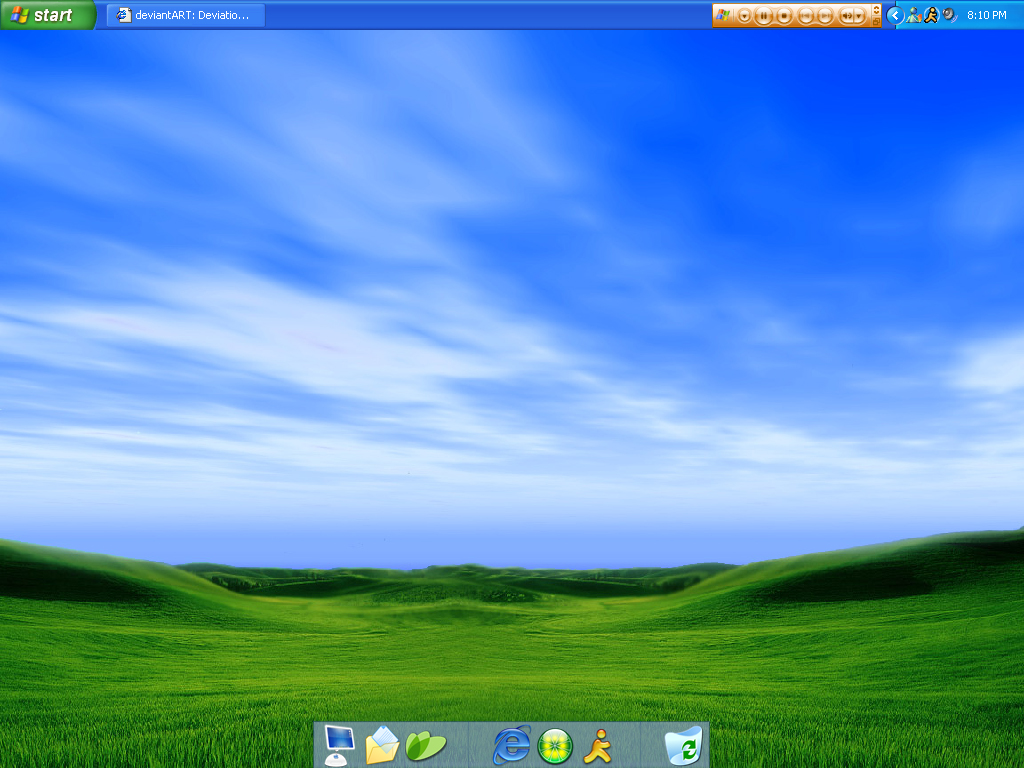The width and height of the screenshot is (1024, 768).
Task: Open MSN Messenger tray icon
Action: point(914,15)
